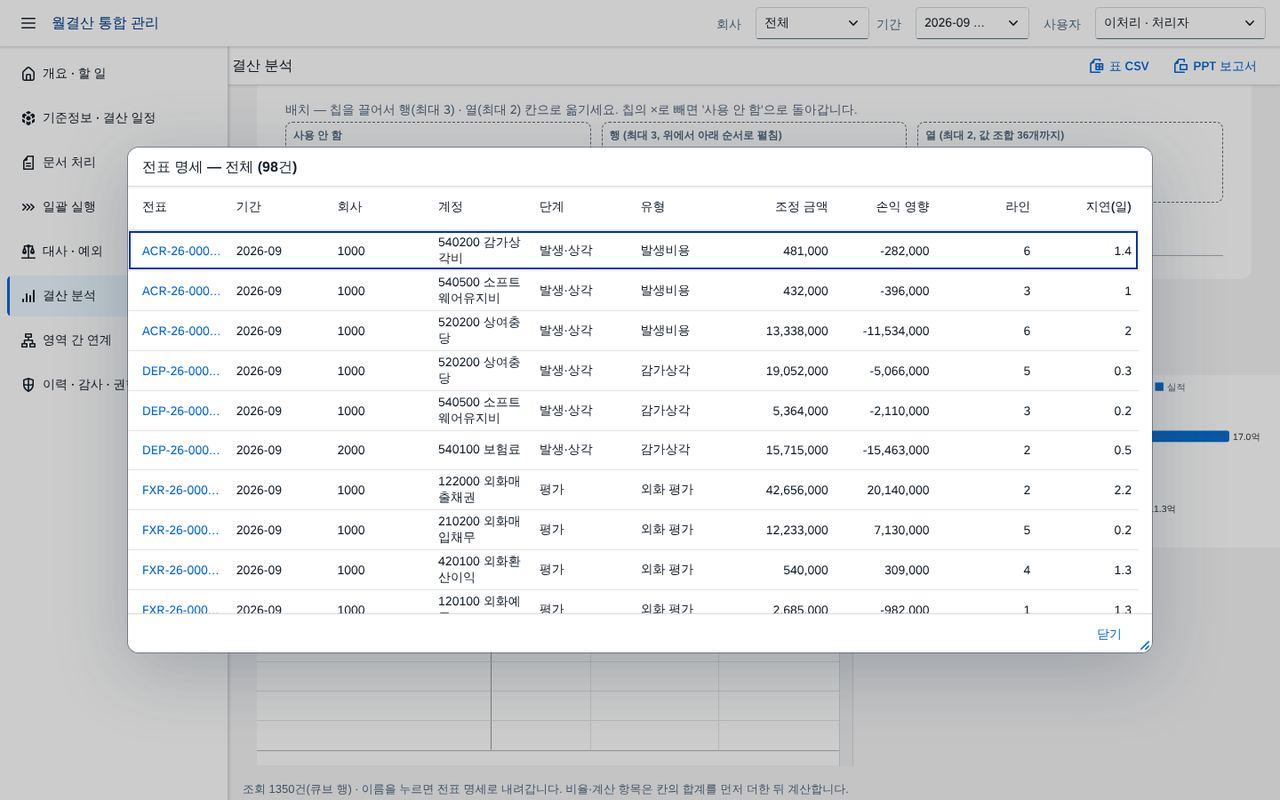Click the PPT 보고서 export icon
Viewport: 1280px width, 800px height.
1180,66
